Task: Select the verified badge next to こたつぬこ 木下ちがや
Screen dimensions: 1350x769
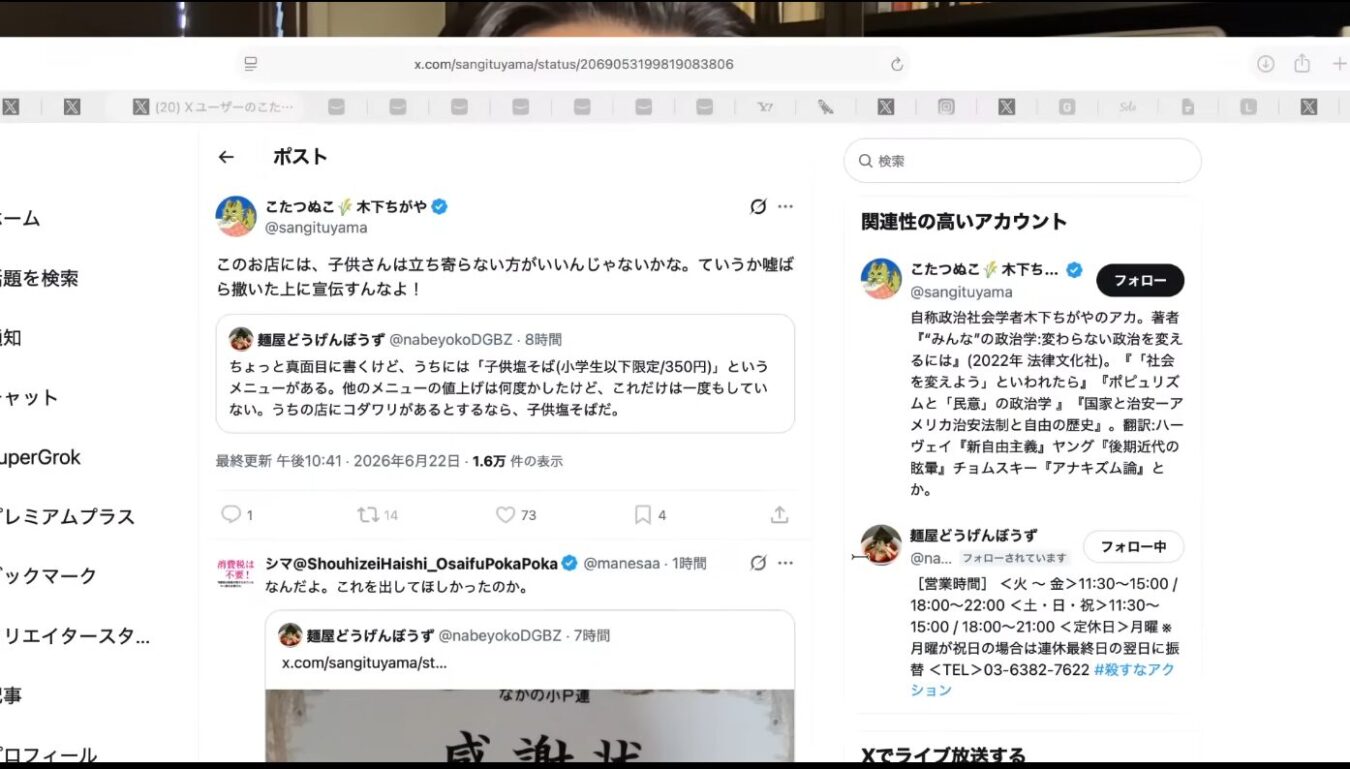Action: pyautogui.click(x=439, y=207)
